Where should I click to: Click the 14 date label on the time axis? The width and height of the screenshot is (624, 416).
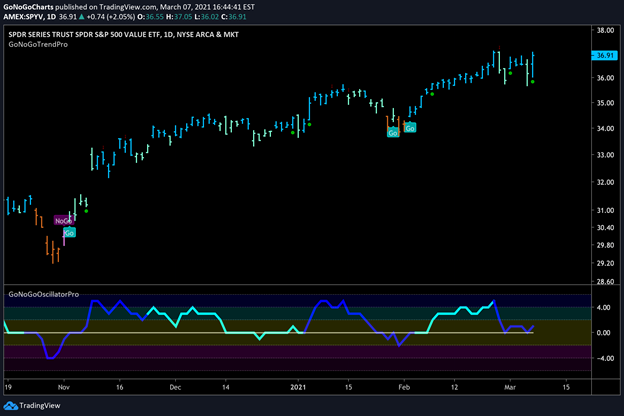(226, 387)
